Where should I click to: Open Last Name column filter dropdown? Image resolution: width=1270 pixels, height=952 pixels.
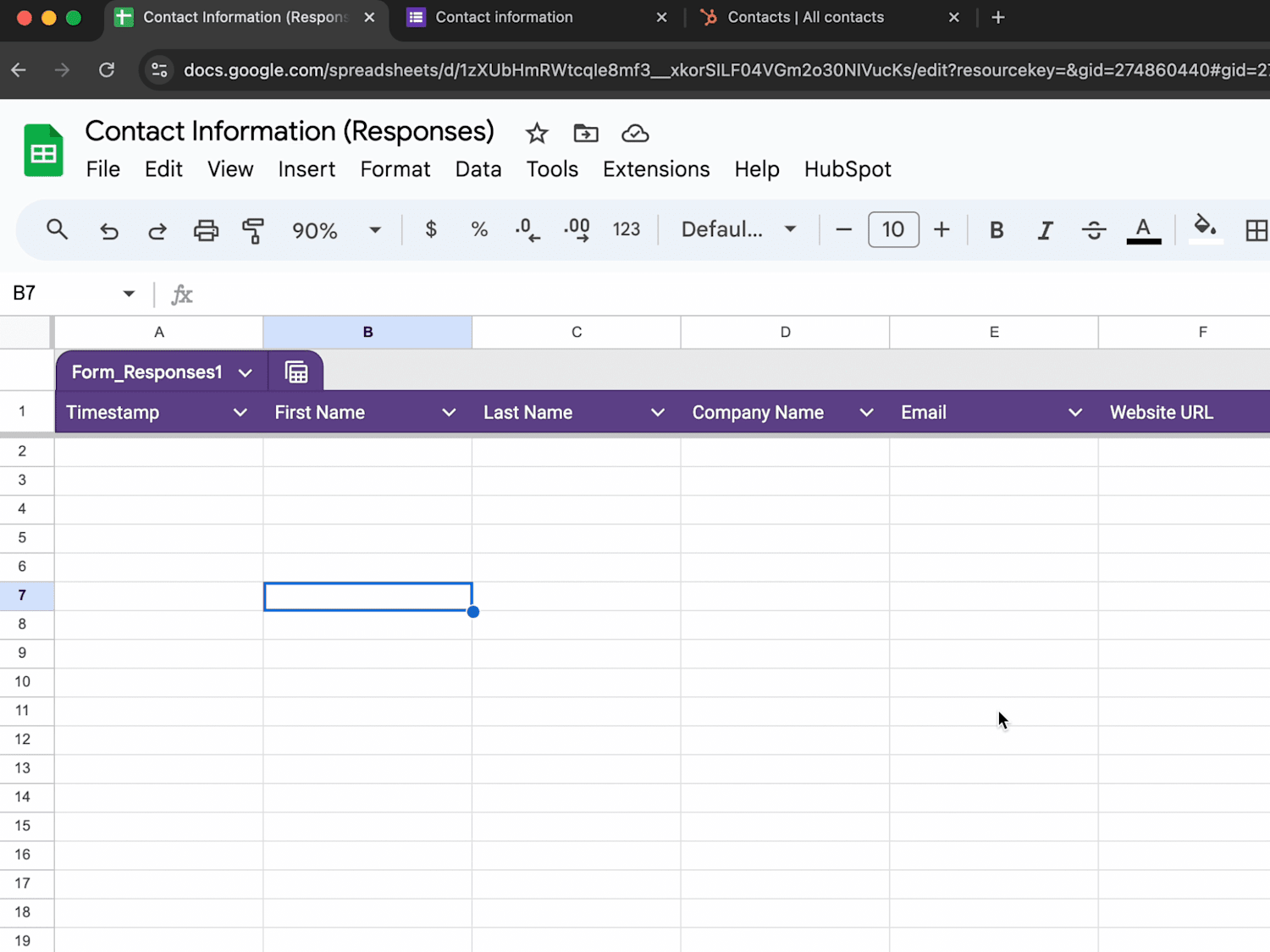click(658, 412)
